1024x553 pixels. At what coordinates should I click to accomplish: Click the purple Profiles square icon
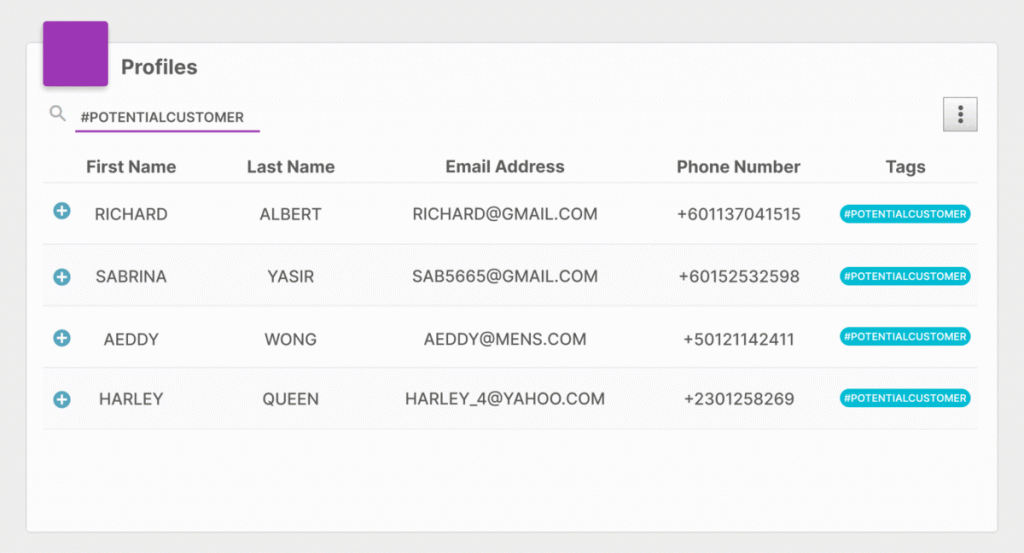click(76, 54)
